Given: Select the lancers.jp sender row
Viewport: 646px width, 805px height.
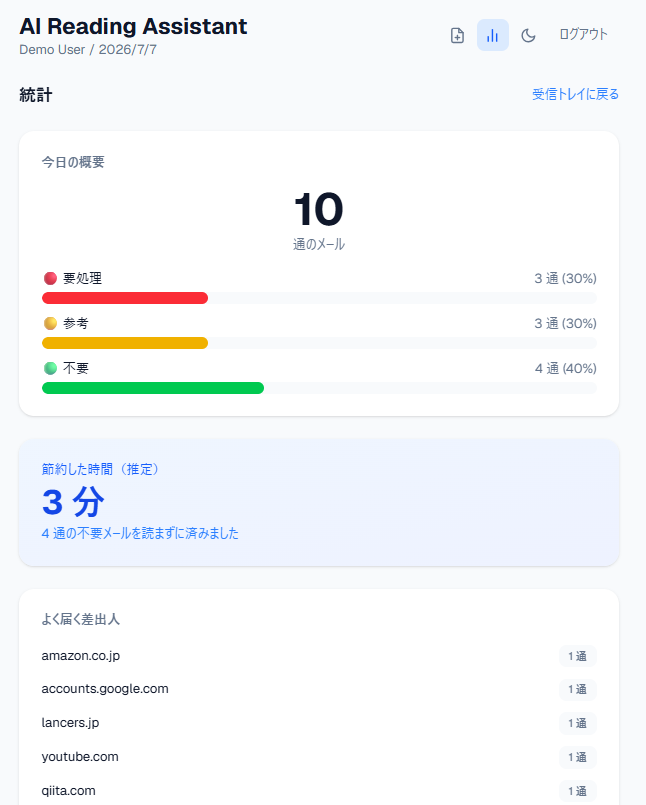Looking at the screenshot, I should point(319,723).
